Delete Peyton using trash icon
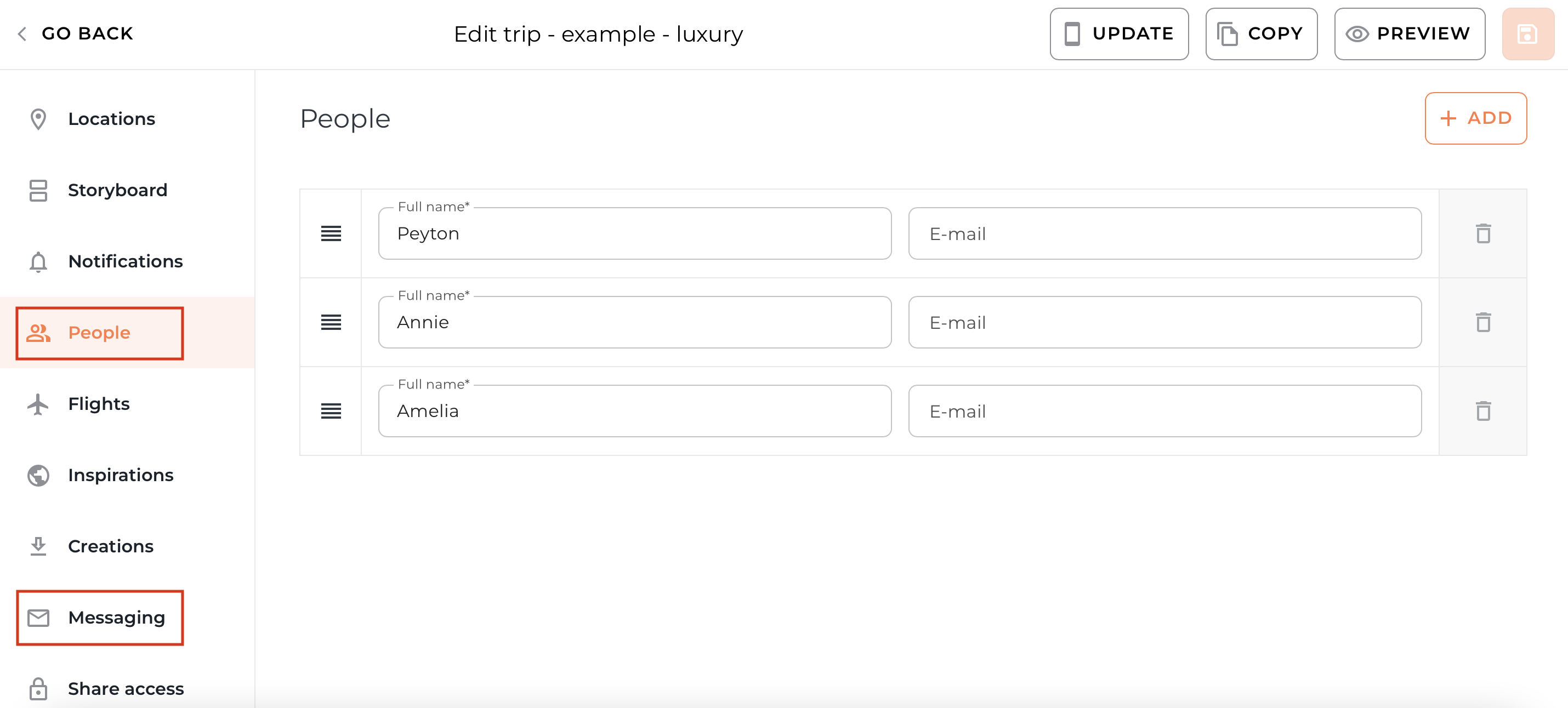The image size is (1568, 708). 1484,233
